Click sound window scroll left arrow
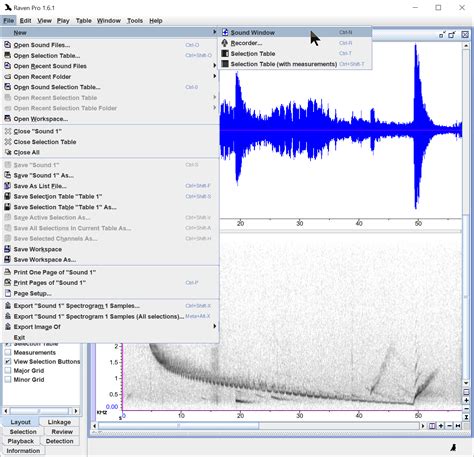This screenshot has height=457, width=474. pyautogui.click(x=95, y=426)
